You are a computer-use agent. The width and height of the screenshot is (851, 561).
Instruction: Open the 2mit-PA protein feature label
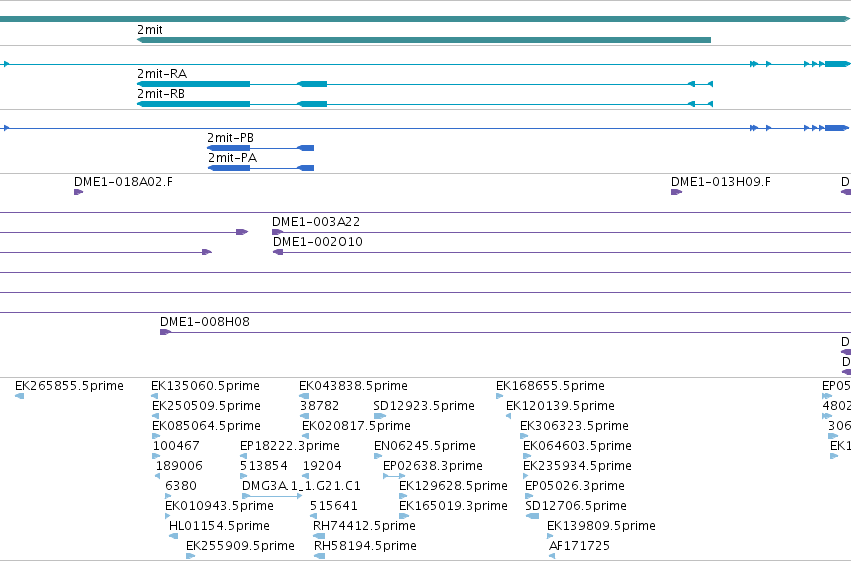pyautogui.click(x=232, y=158)
